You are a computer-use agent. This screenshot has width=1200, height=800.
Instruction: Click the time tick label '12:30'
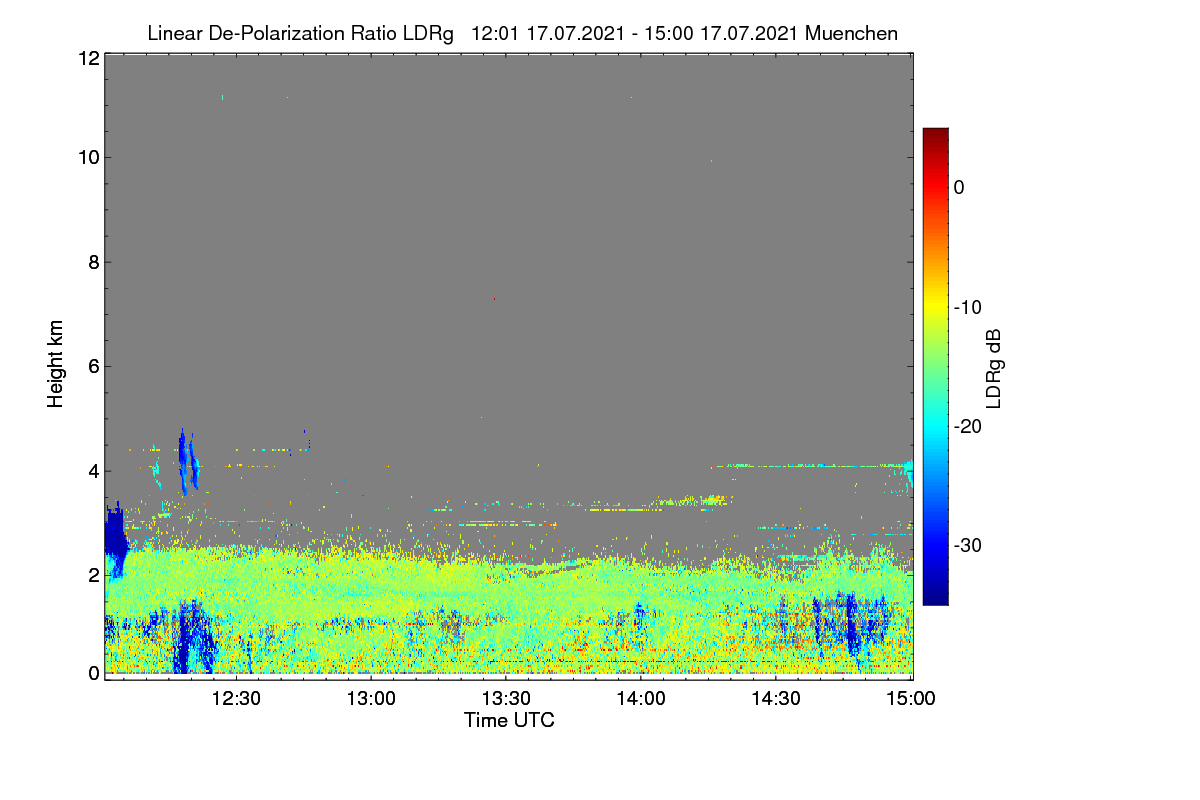[x=237, y=699]
